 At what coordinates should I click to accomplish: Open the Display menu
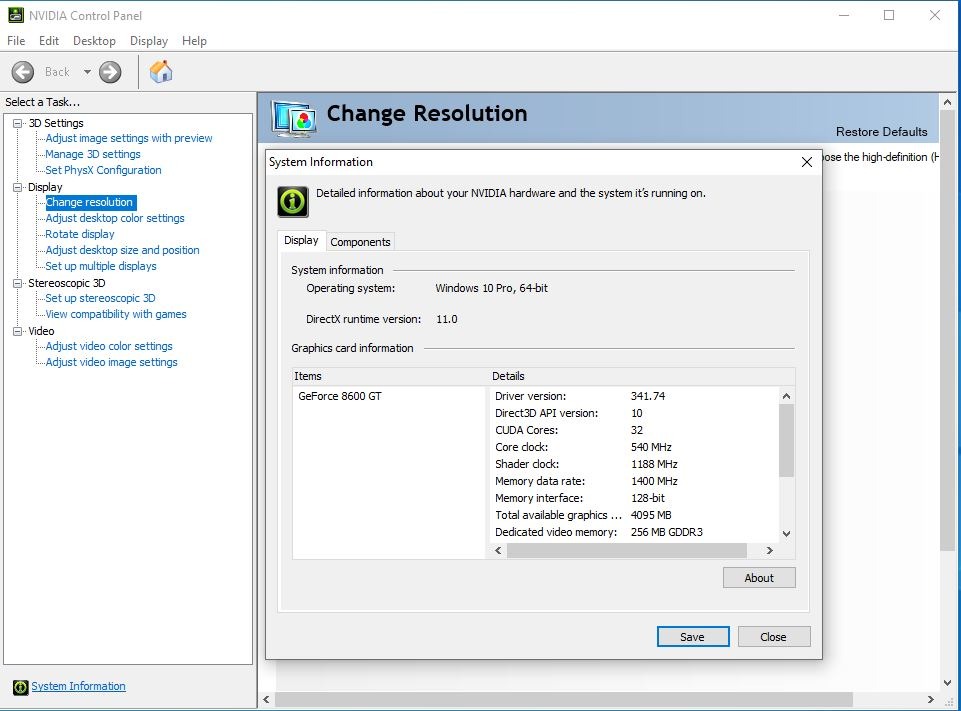coord(149,40)
